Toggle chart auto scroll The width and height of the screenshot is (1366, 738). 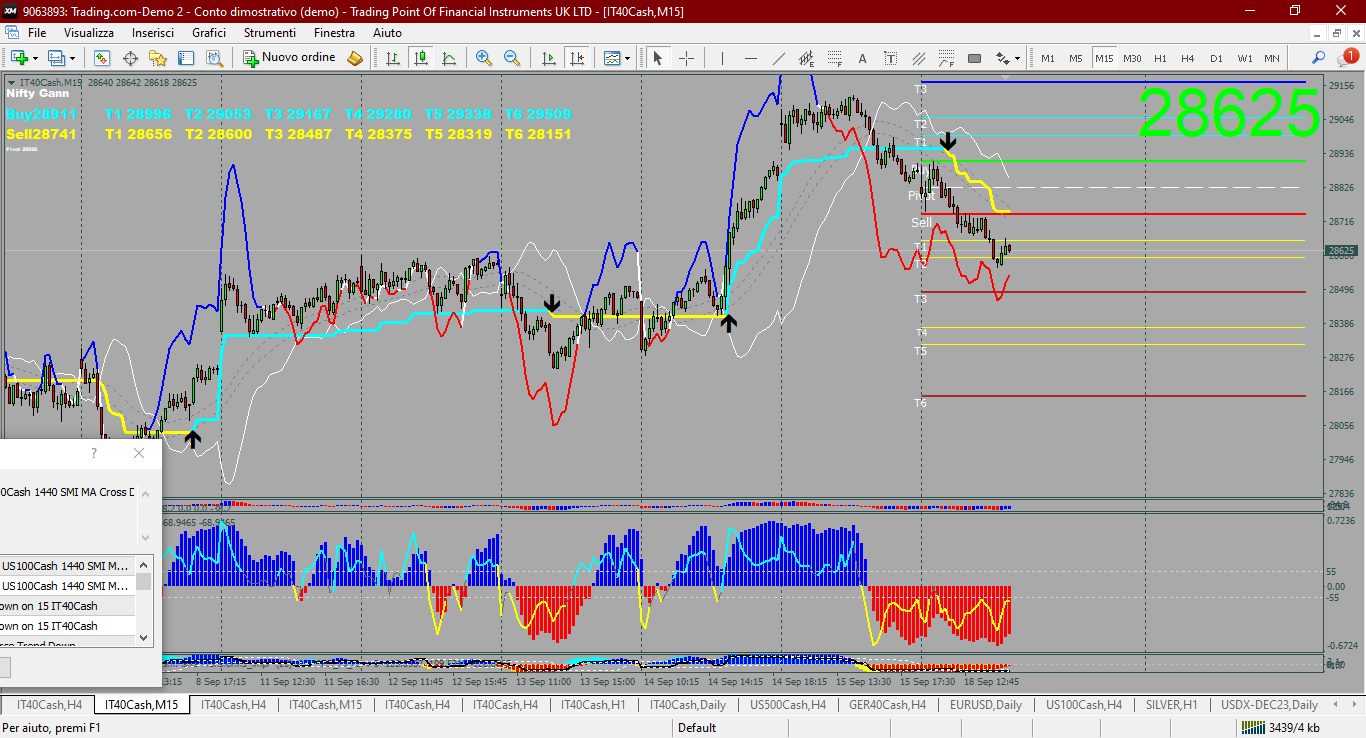549,58
